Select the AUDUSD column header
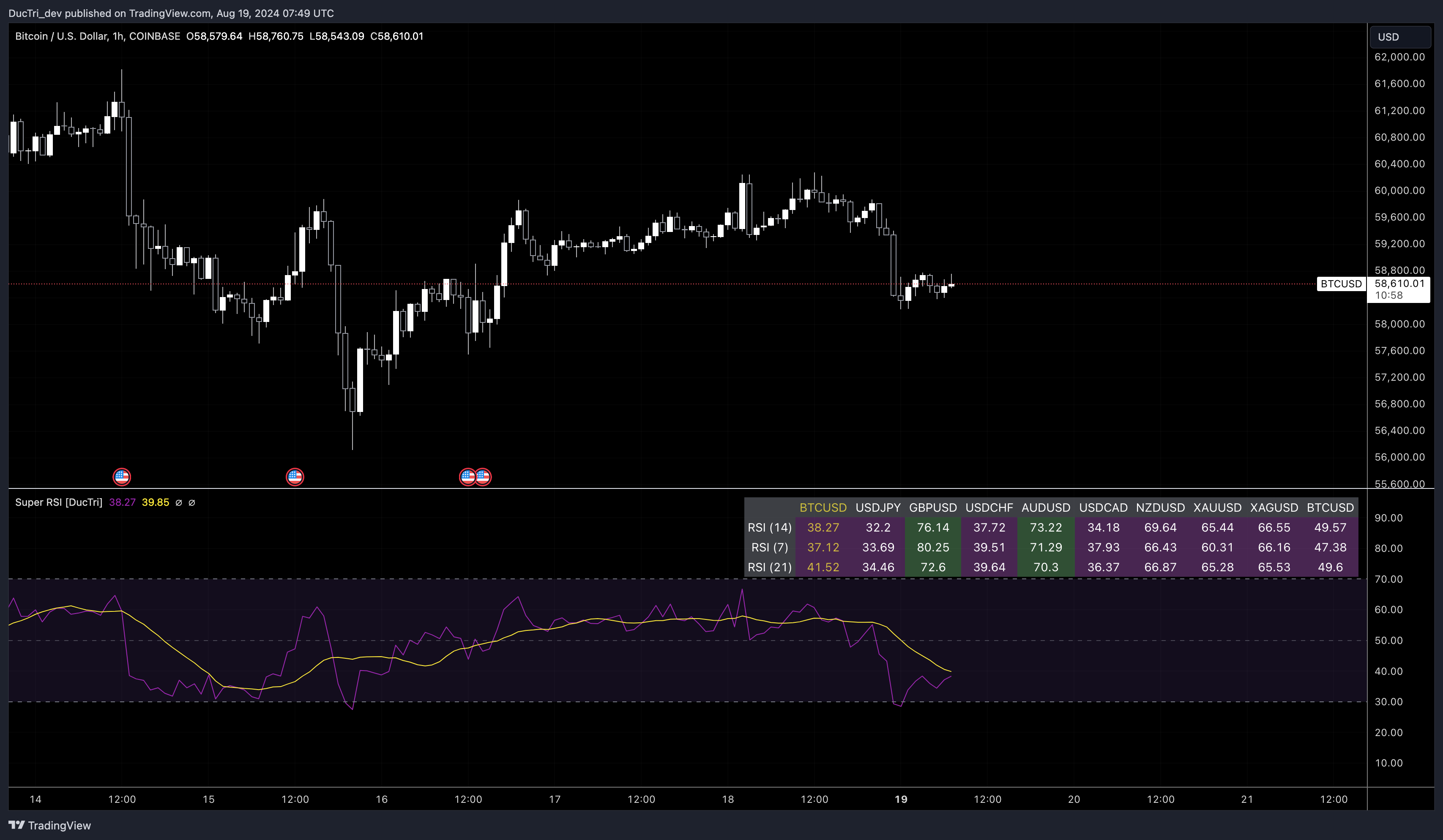Image resolution: width=1443 pixels, height=840 pixels. coord(1046,507)
